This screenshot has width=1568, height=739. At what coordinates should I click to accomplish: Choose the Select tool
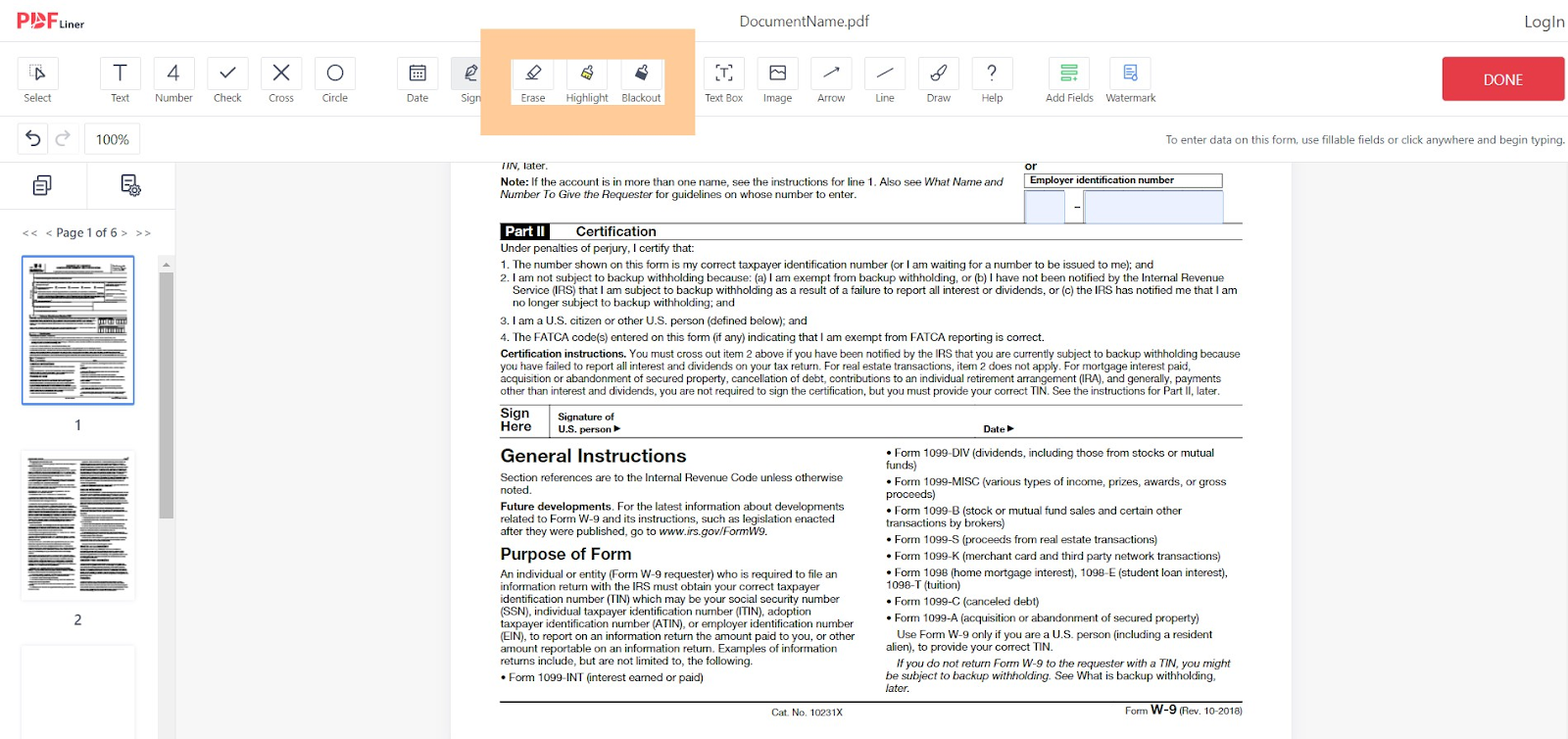37,80
